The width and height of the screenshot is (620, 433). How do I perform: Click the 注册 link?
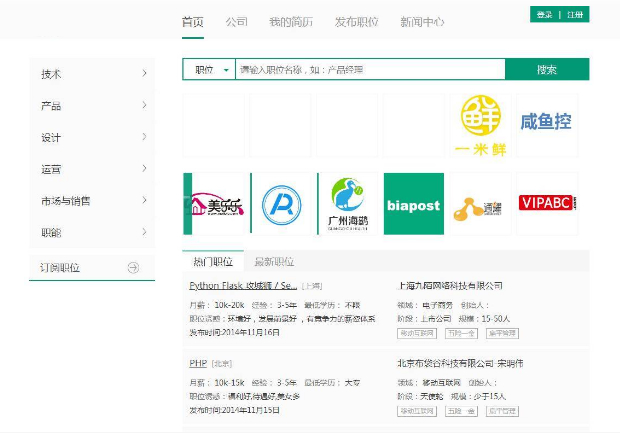575,15
